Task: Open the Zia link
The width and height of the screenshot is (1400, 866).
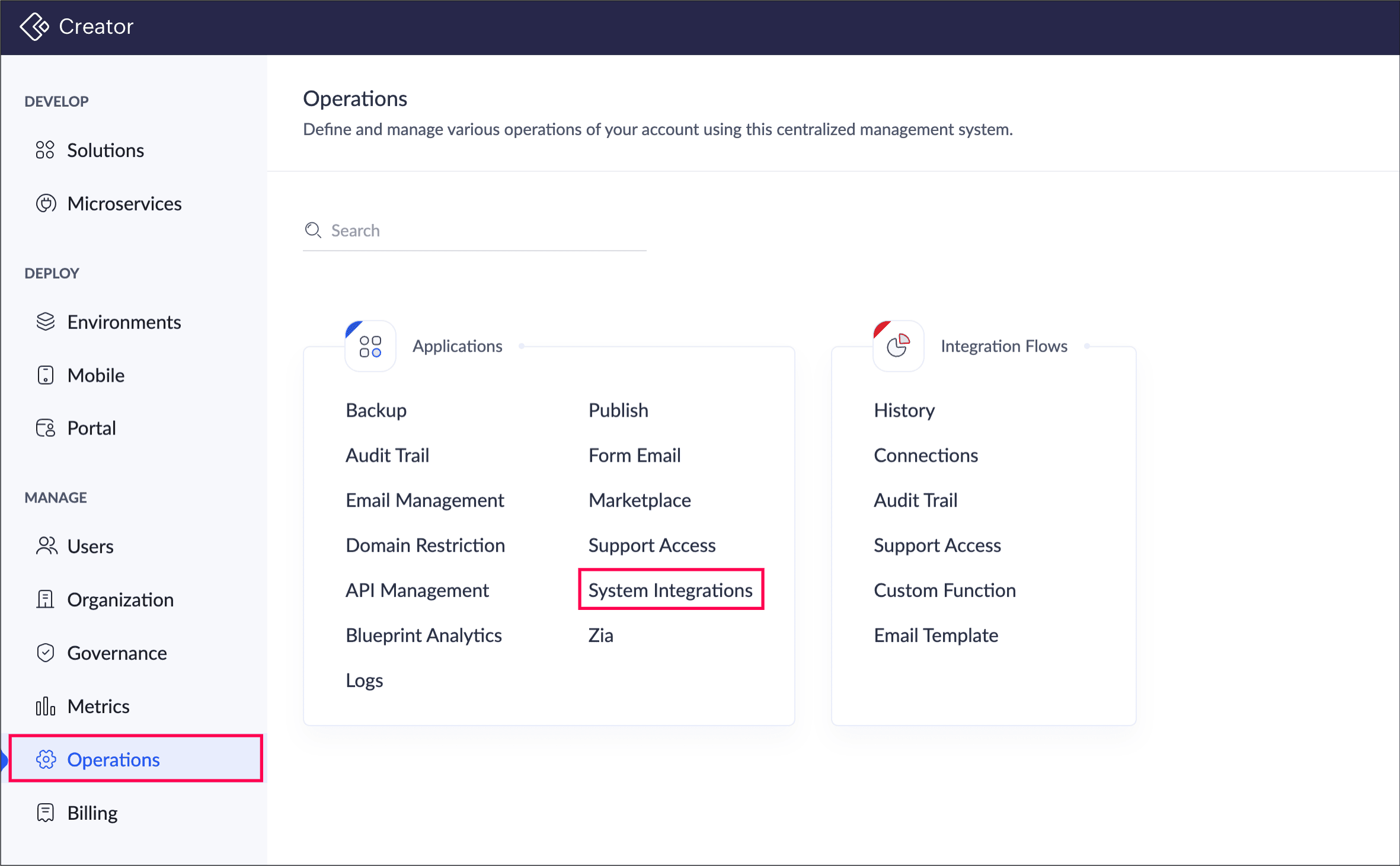Action: (600, 635)
